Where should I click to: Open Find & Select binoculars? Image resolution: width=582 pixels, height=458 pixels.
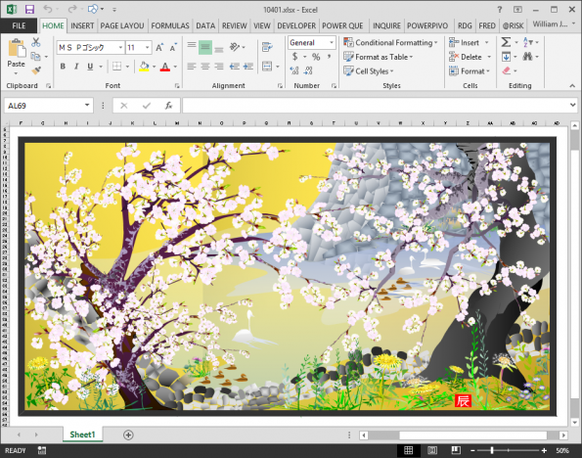coord(528,56)
